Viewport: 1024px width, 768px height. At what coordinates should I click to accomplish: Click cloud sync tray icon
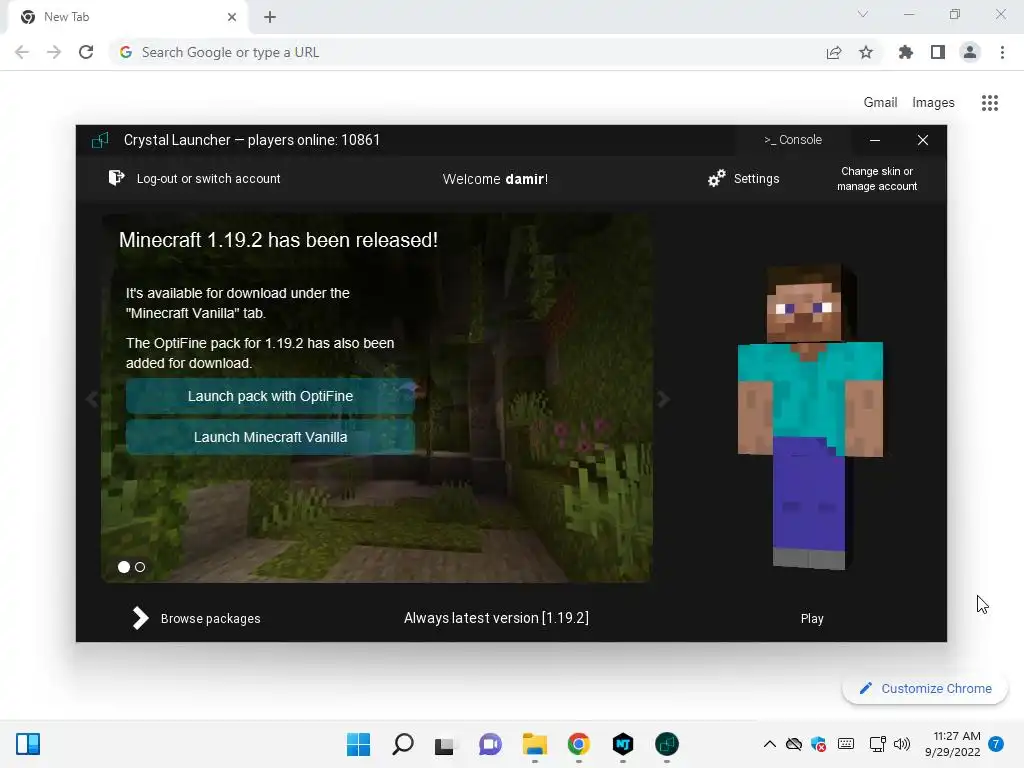[x=793, y=744]
